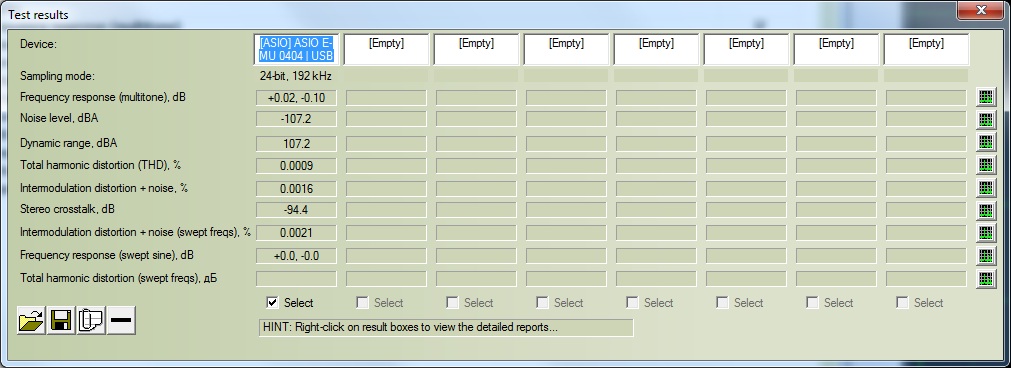This screenshot has width=1011, height=369.
Task: Open graph for Frequency response (multitone)
Action: (x=986, y=97)
